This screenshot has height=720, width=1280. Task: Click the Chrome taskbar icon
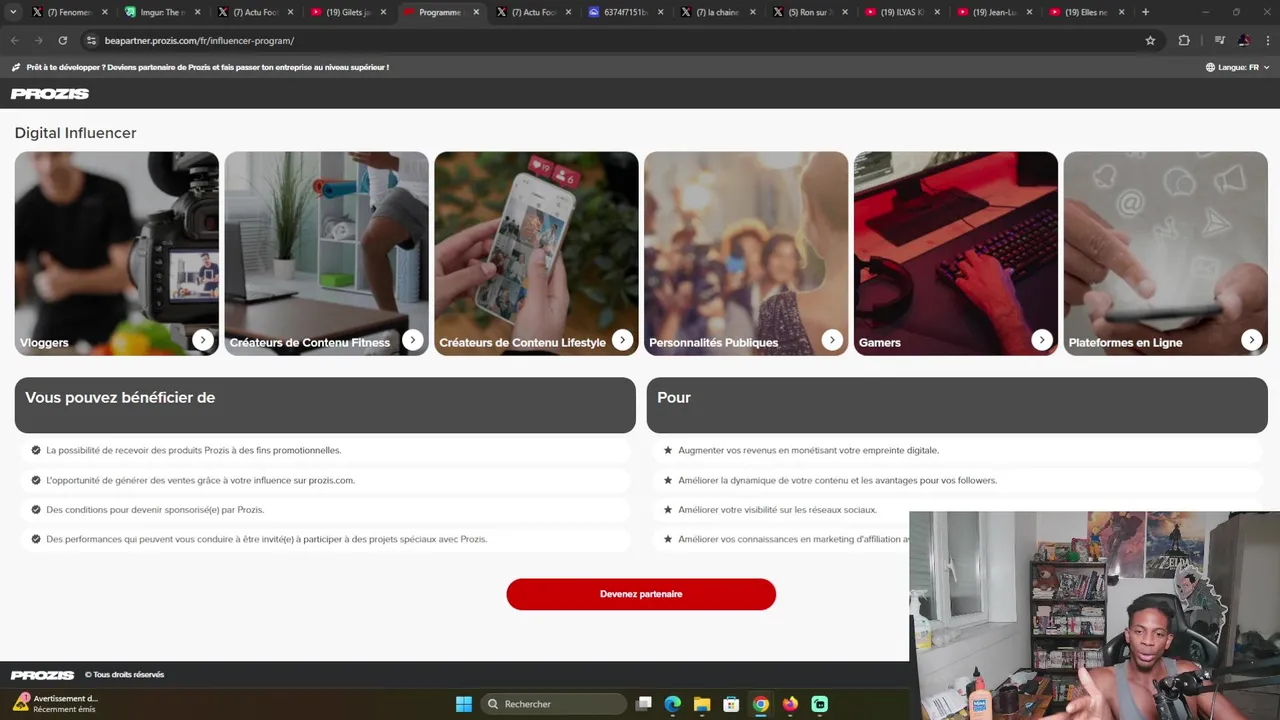[761, 704]
